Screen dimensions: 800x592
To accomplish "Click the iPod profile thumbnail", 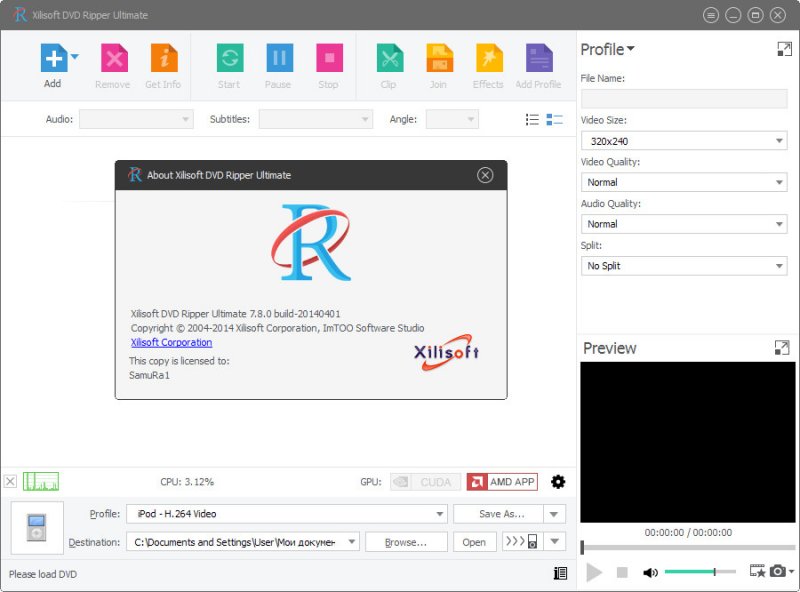I will pos(37,528).
